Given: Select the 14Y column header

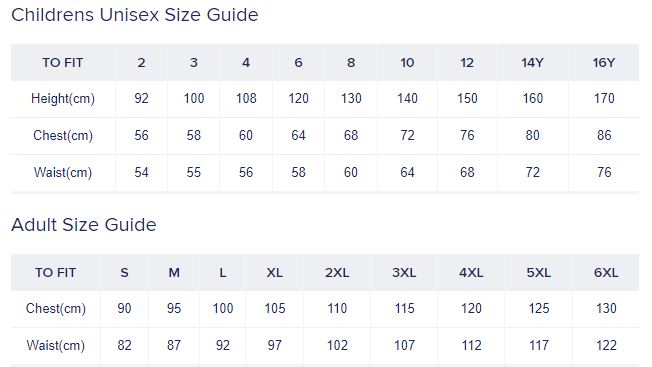Looking at the screenshot, I should click(532, 63).
